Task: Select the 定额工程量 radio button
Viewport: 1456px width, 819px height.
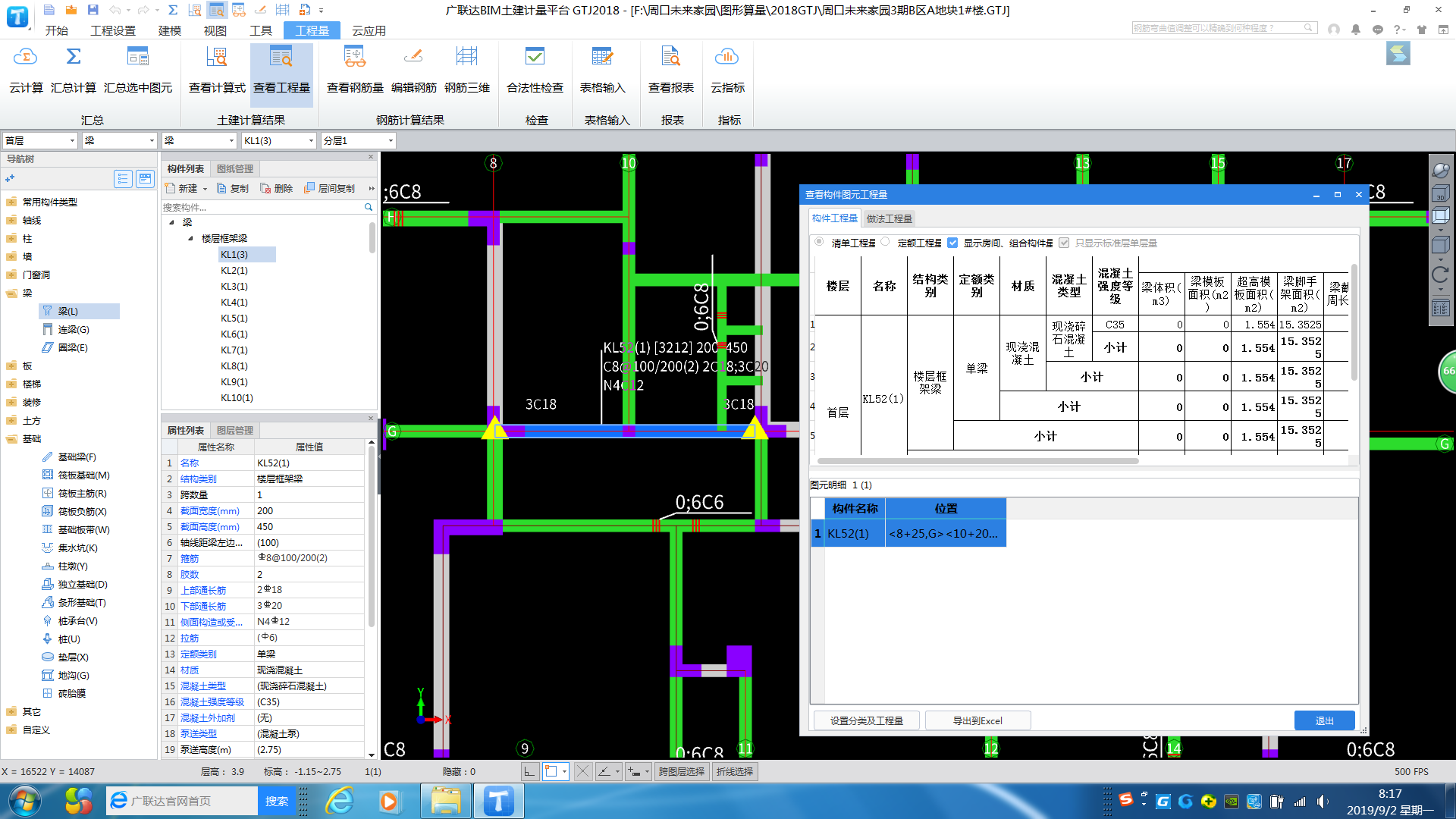Action: [885, 242]
